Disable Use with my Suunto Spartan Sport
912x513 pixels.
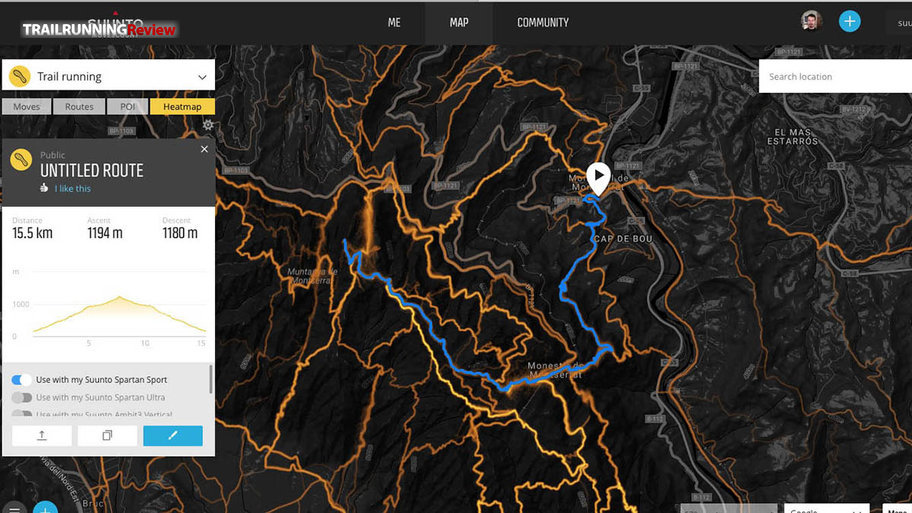[x=22, y=380]
